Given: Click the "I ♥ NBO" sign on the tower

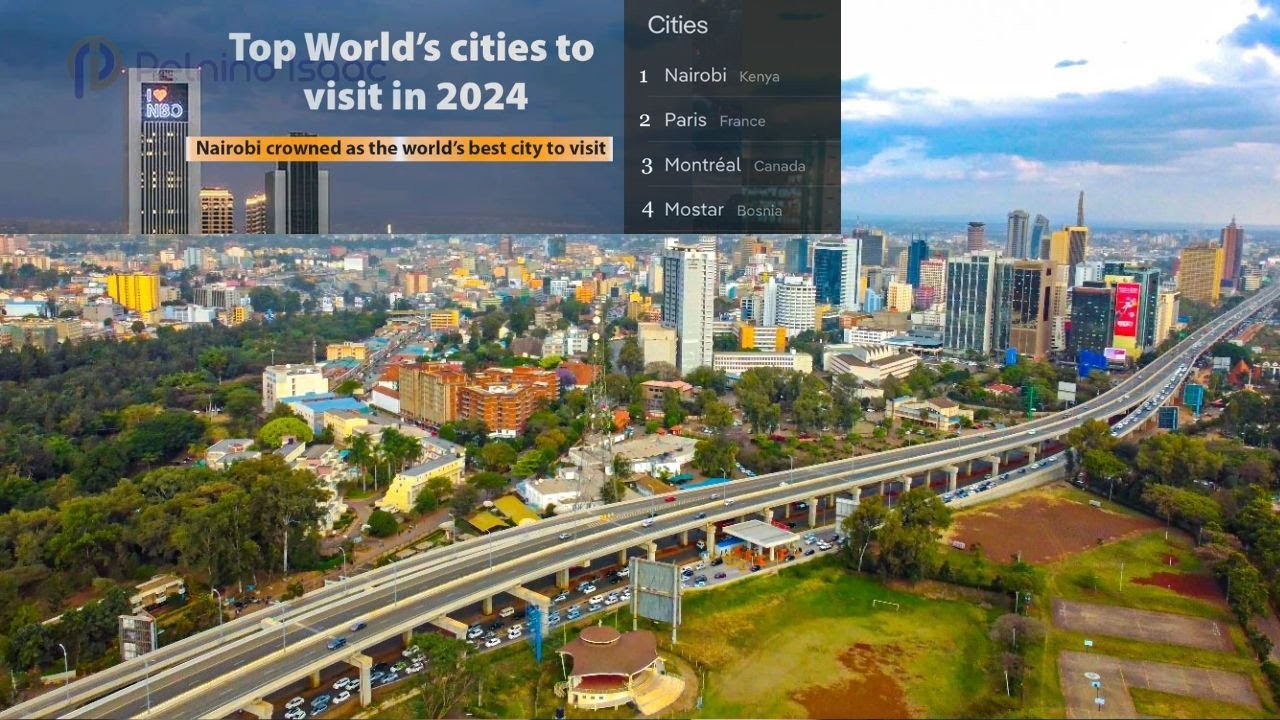Looking at the screenshot, I should point(165,102).
